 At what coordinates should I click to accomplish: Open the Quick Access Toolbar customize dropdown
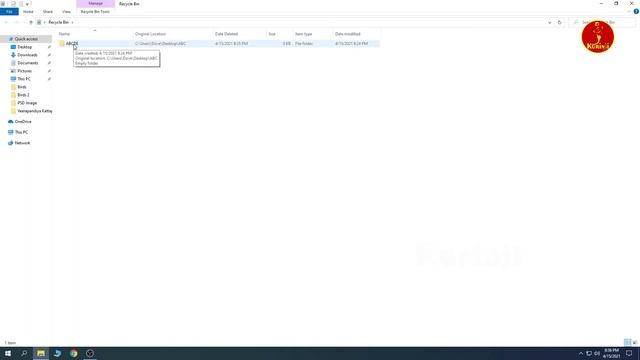pos(27,4)
